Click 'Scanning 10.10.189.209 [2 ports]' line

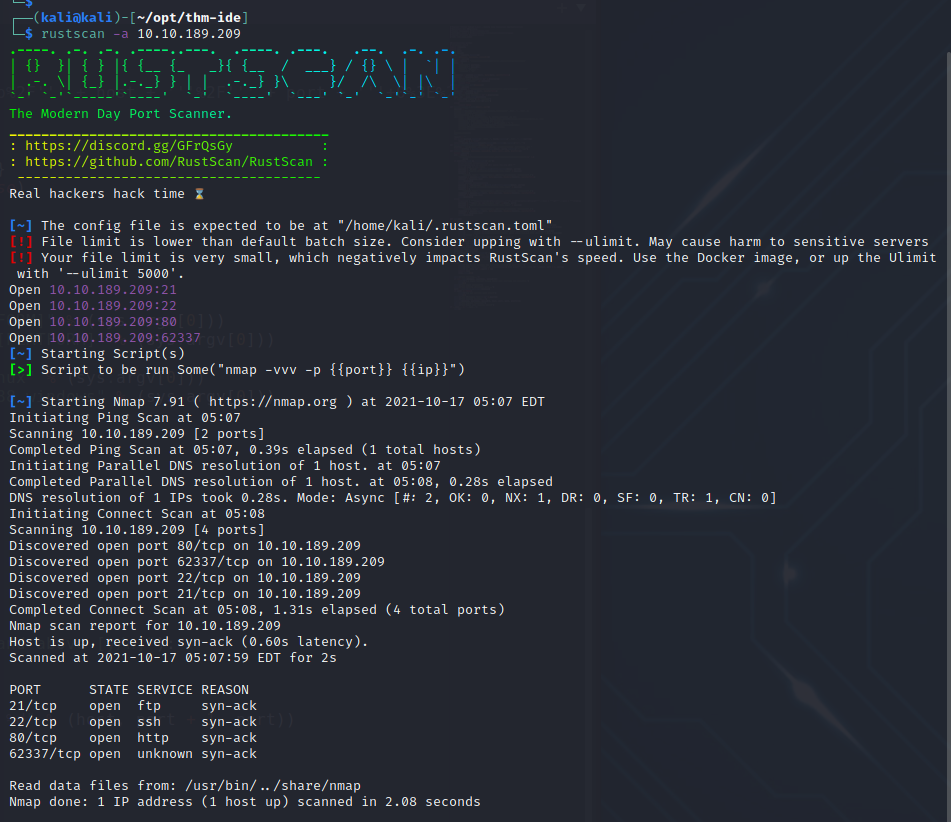[136, 434]
